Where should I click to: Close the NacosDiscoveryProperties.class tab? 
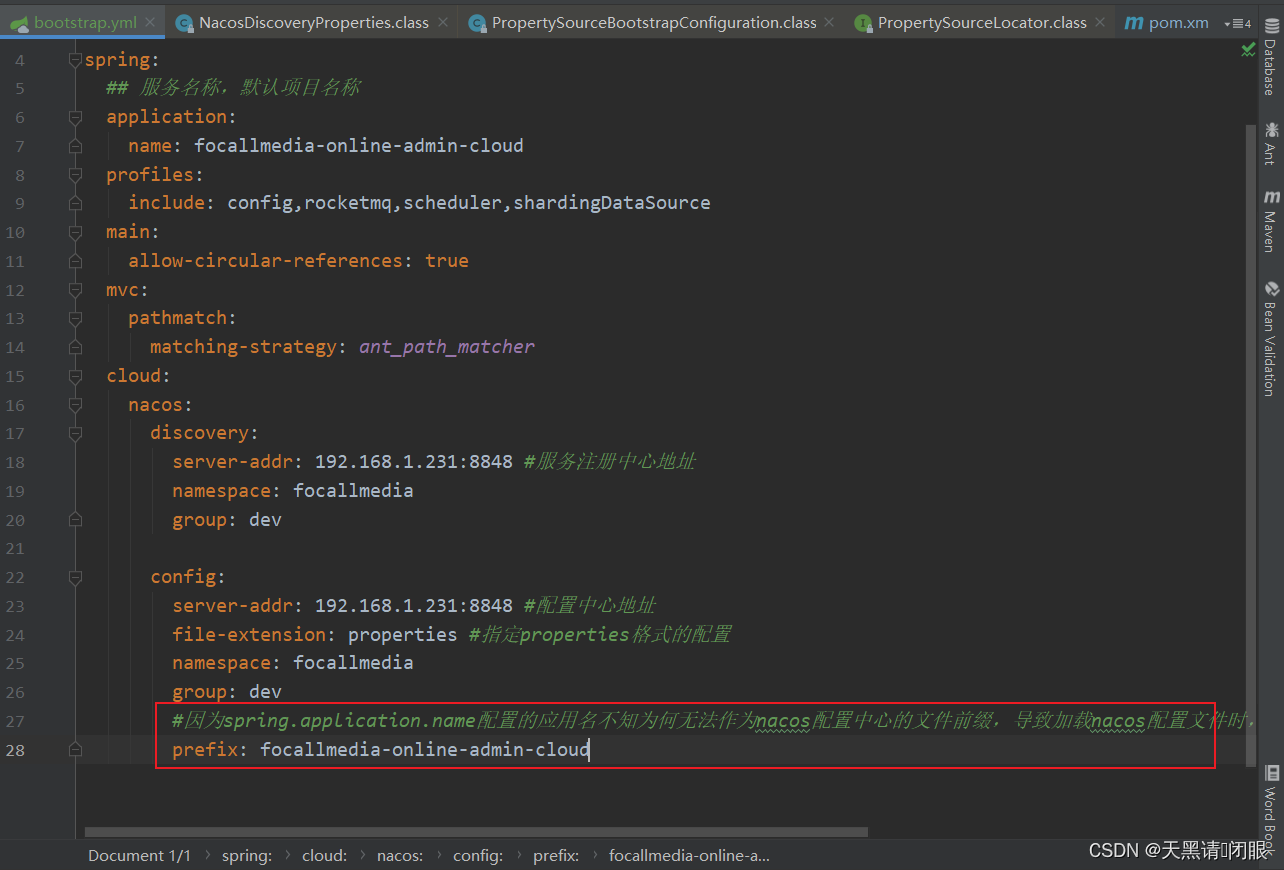tap(444, 22)
